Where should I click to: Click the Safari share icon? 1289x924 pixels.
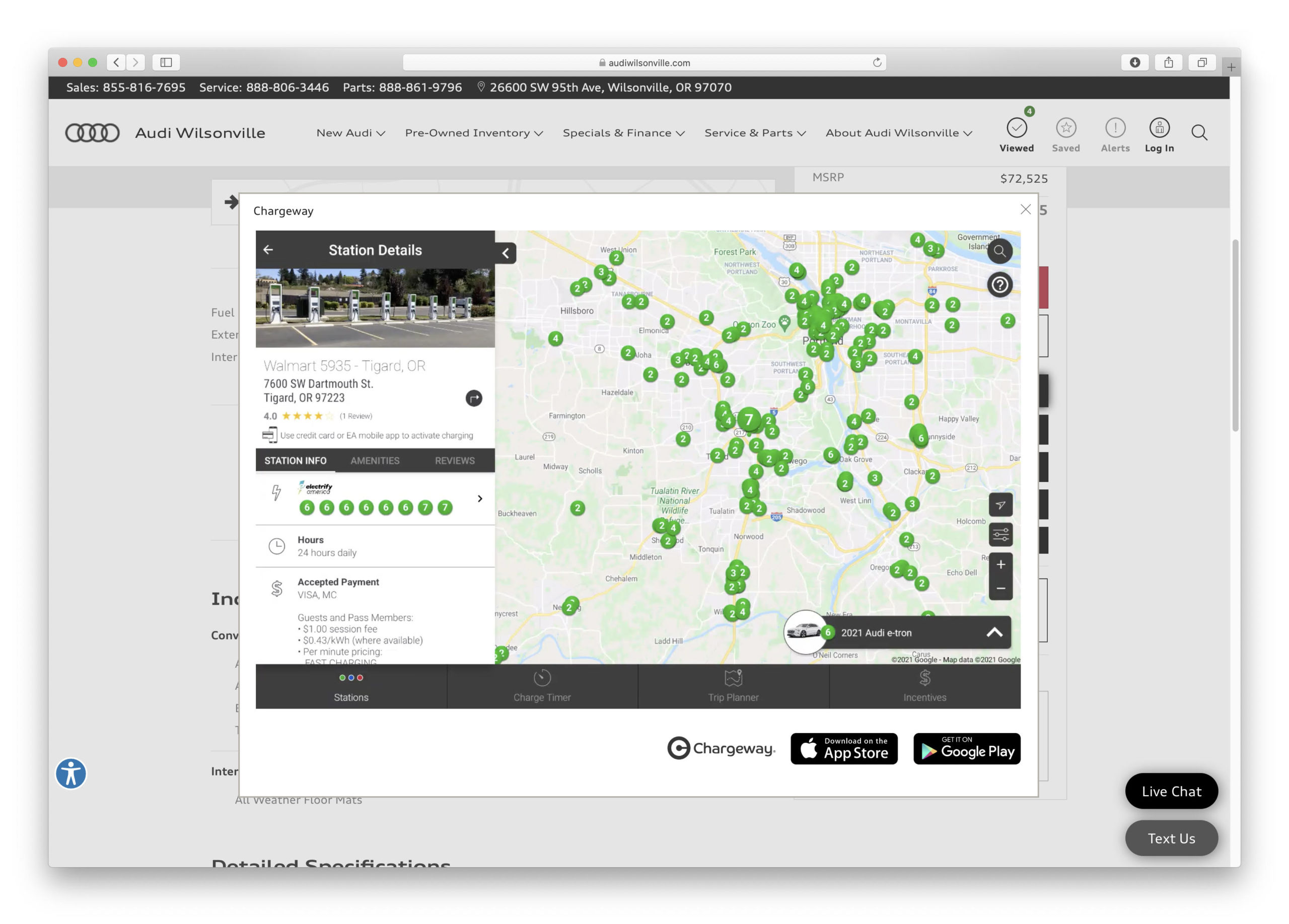(x=1168, y=62)
